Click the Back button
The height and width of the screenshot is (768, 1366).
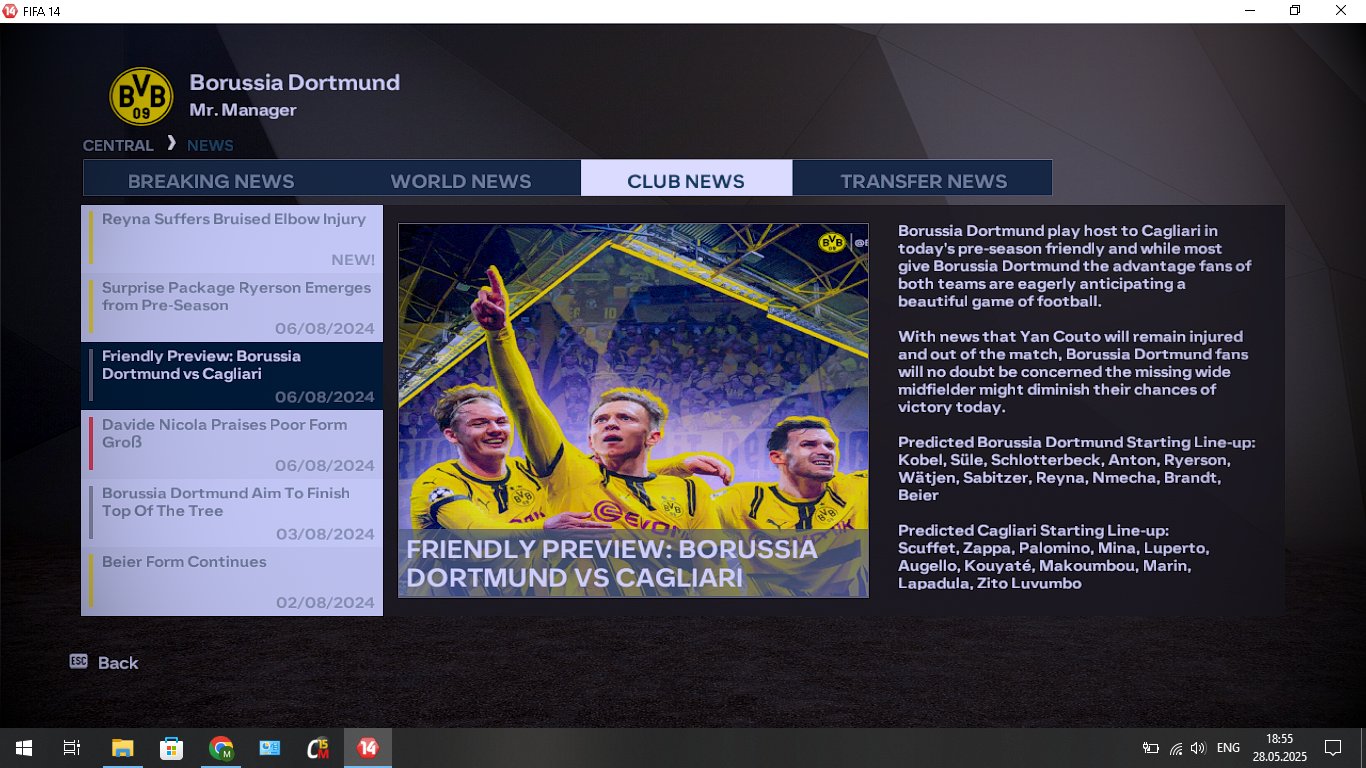click(104, 662)
